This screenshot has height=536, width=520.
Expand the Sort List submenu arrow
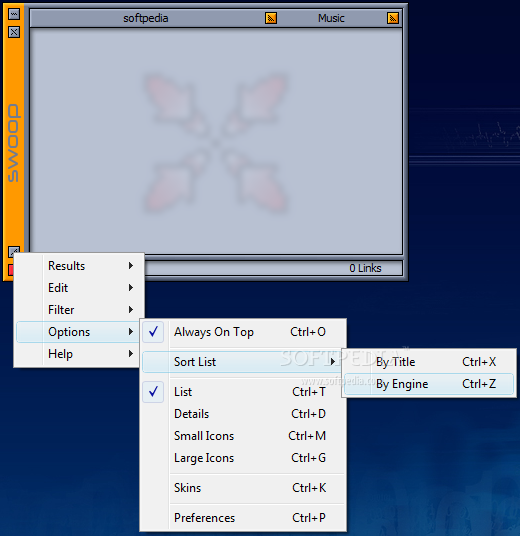[333, 361]
